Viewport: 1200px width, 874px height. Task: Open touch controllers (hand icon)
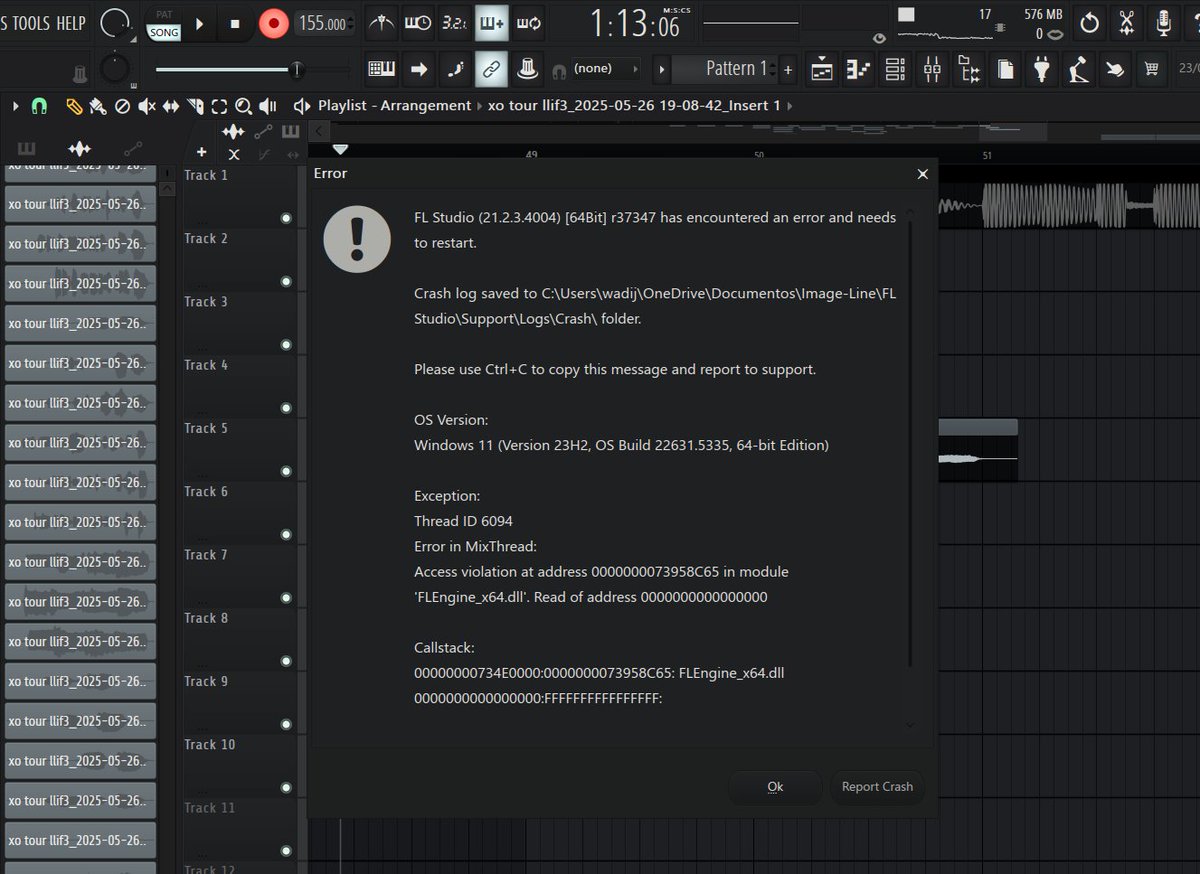click(1114, 69)
